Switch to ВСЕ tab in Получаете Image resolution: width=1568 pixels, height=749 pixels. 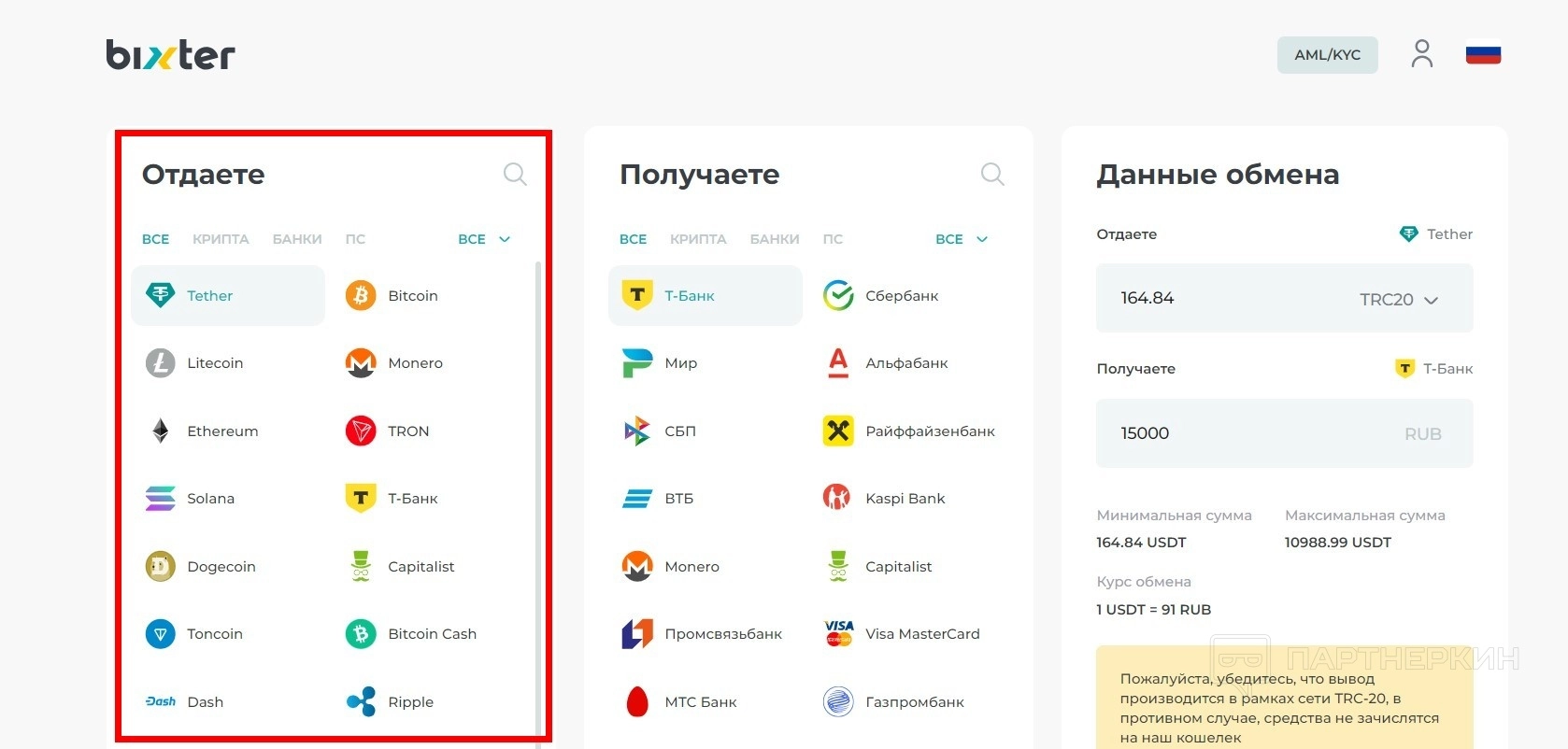[634, 239]
